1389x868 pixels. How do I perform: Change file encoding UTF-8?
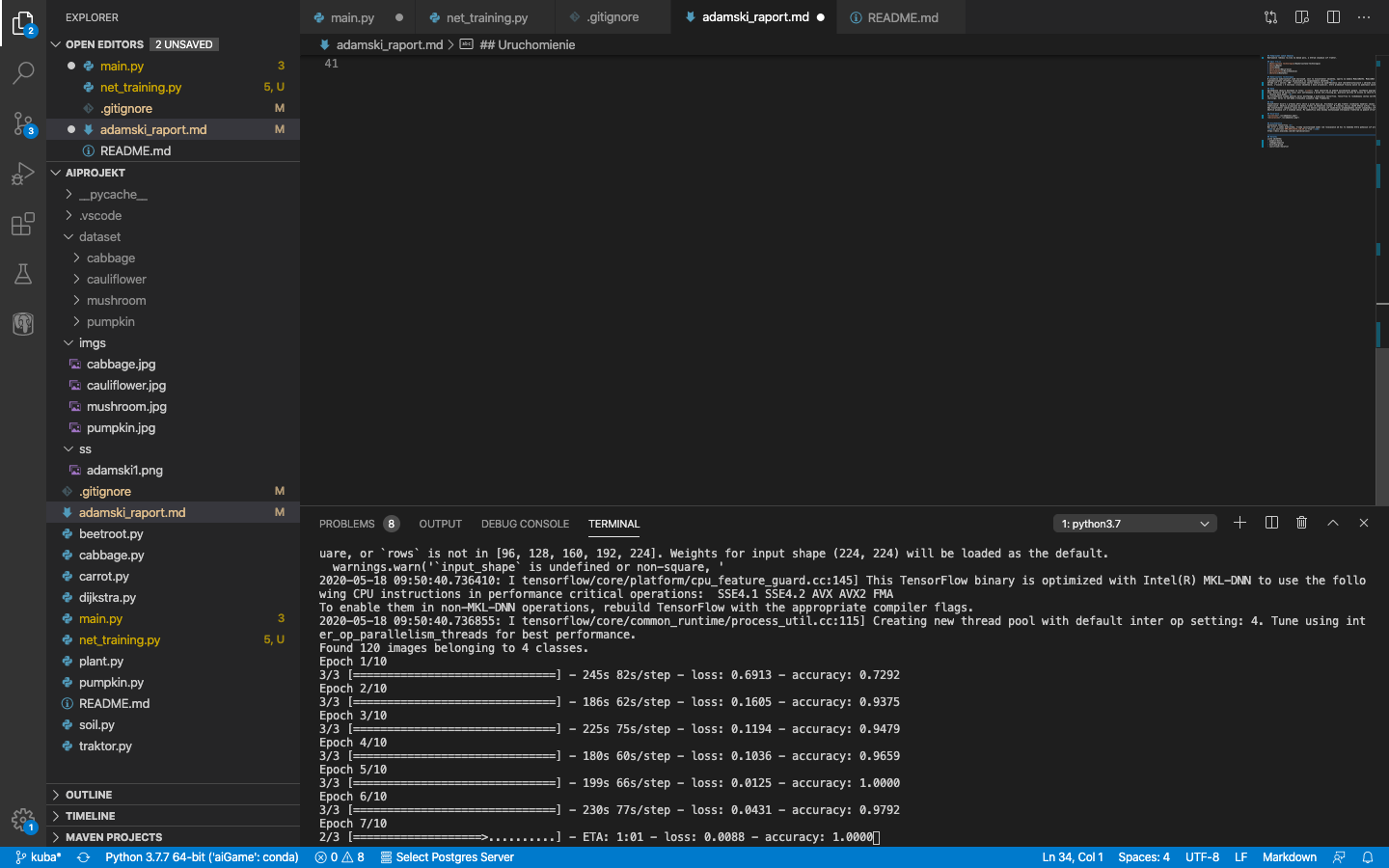(x=1202, y=857)
